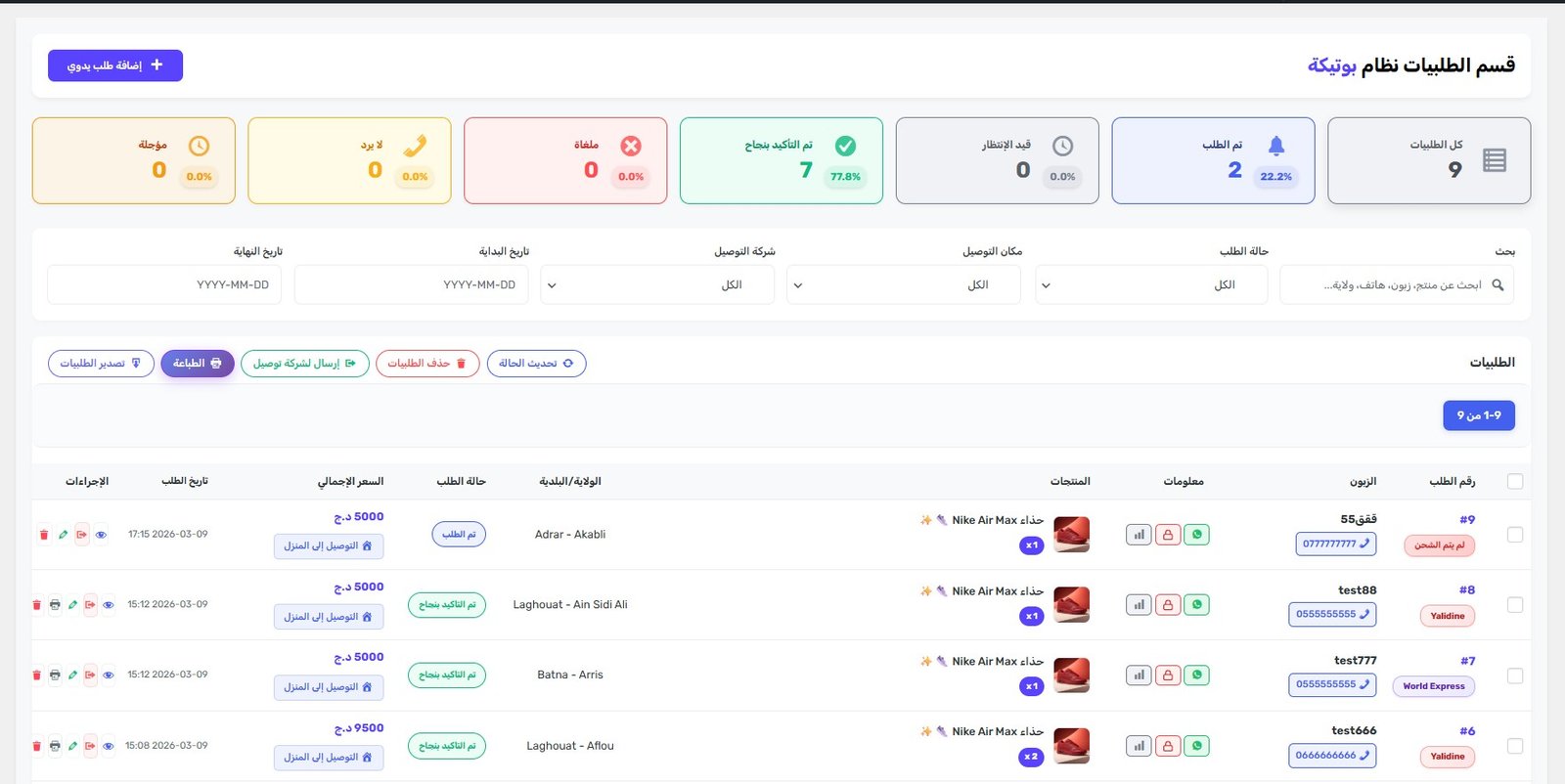Click the Nike Air Max thumbnail in order #9
This screenshot has height=784, width=1565.
click(1071, 535)
